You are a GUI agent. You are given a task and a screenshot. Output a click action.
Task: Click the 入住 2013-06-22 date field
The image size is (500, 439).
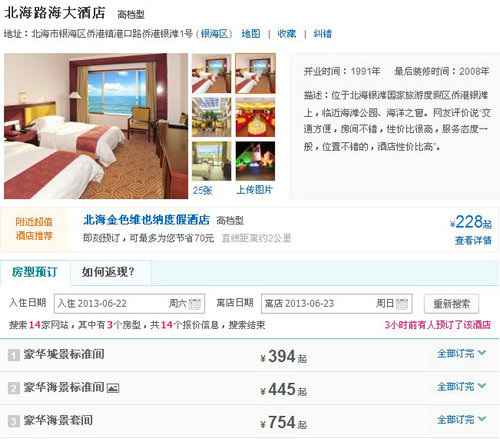tap(129, 304)
